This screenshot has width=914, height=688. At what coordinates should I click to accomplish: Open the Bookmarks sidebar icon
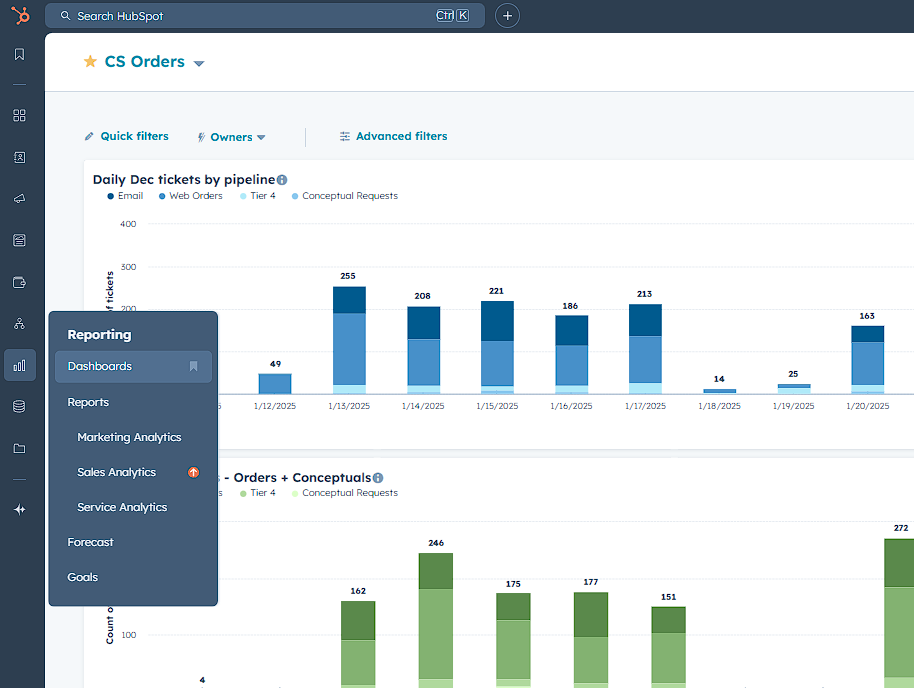coord(19,54)
